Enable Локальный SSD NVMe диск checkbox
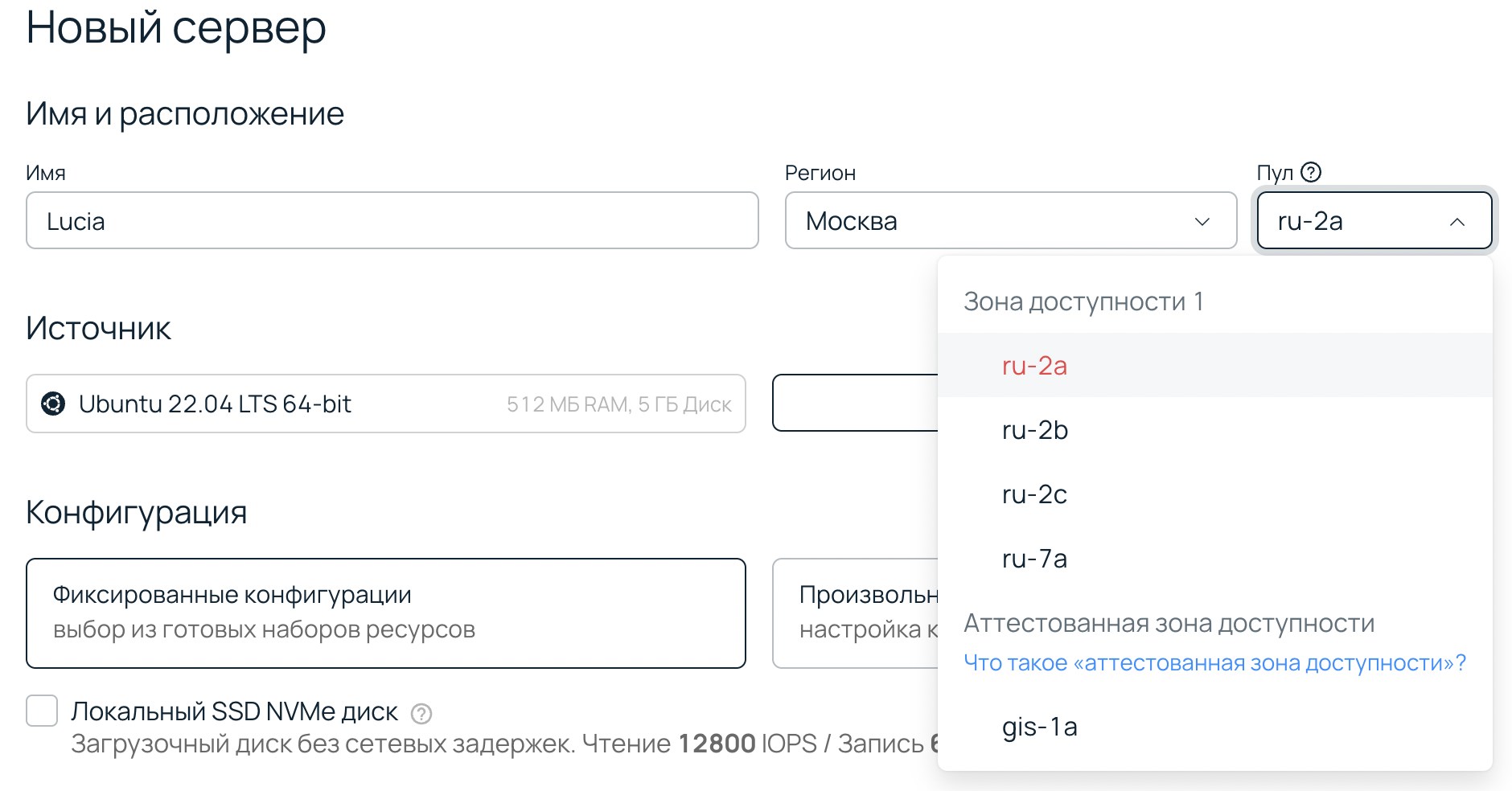 [42, 711]
